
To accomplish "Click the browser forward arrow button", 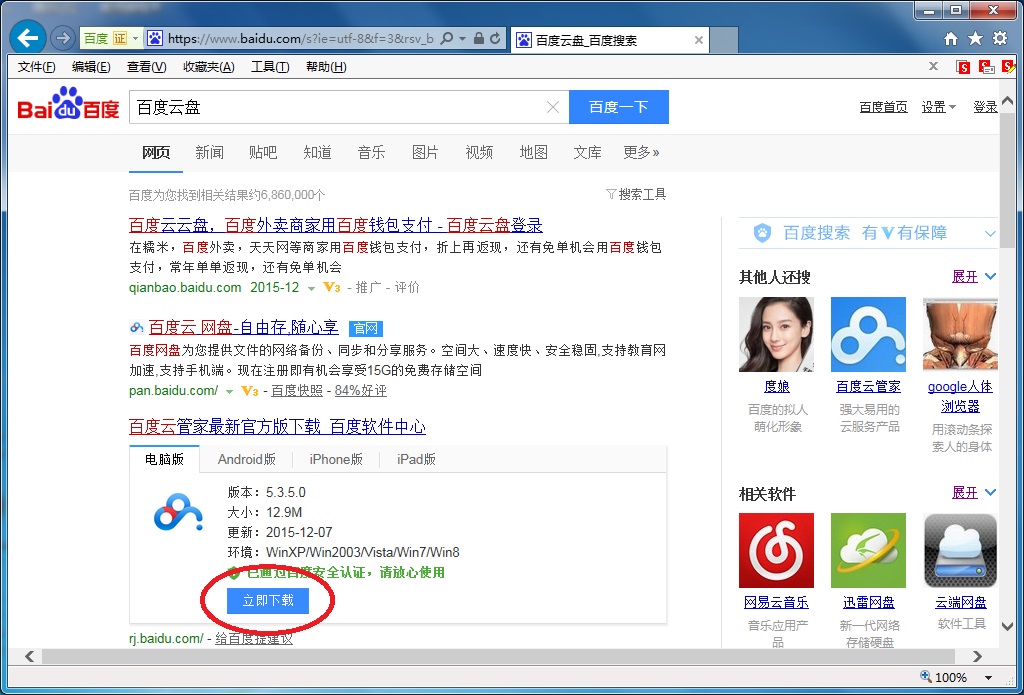I will tap(63, 39).
